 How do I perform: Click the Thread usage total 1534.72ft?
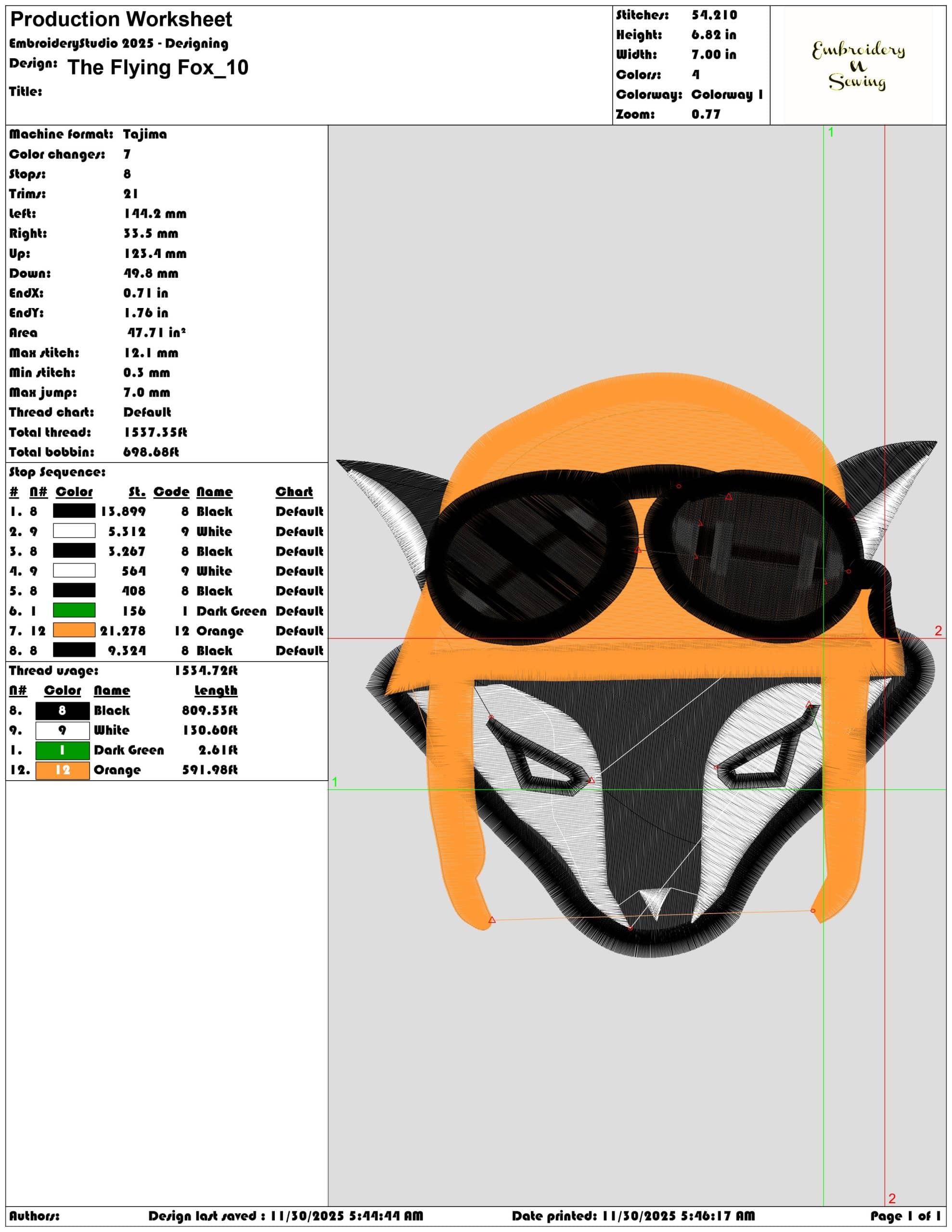206,671
